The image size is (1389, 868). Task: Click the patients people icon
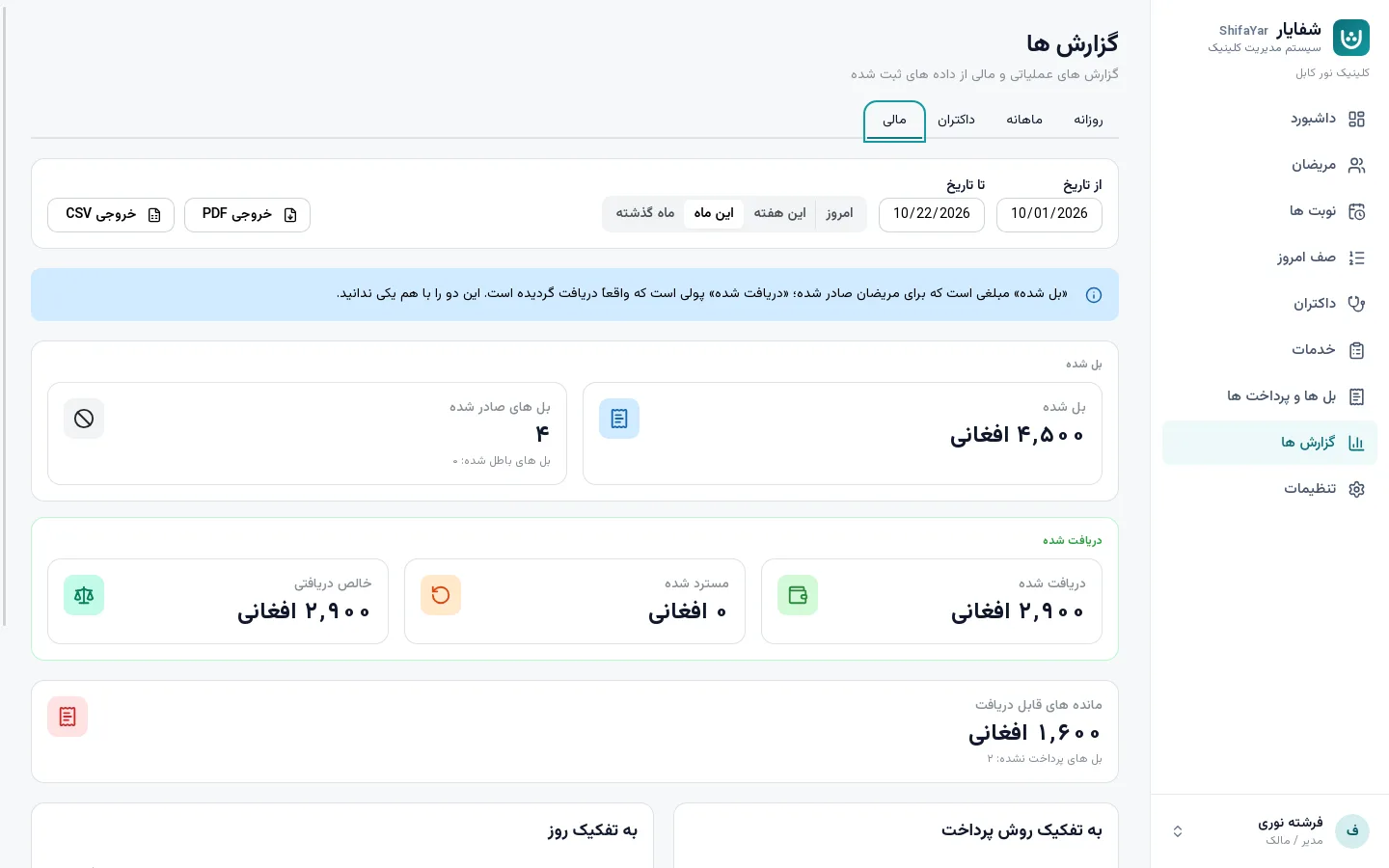1356,165
